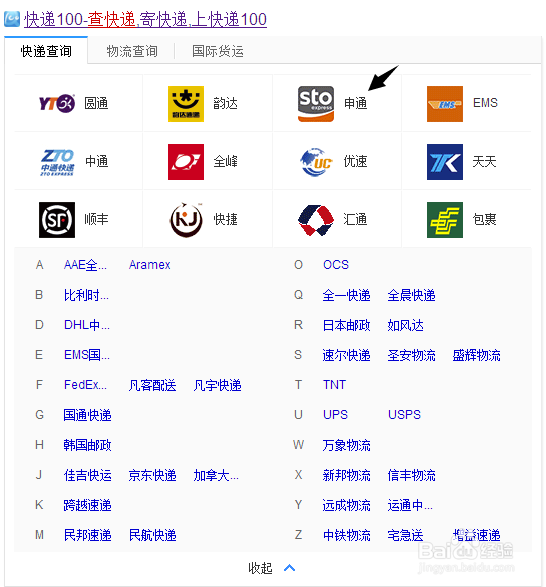
Task: Click the 远成物流 link
Action: coord(346,505)
